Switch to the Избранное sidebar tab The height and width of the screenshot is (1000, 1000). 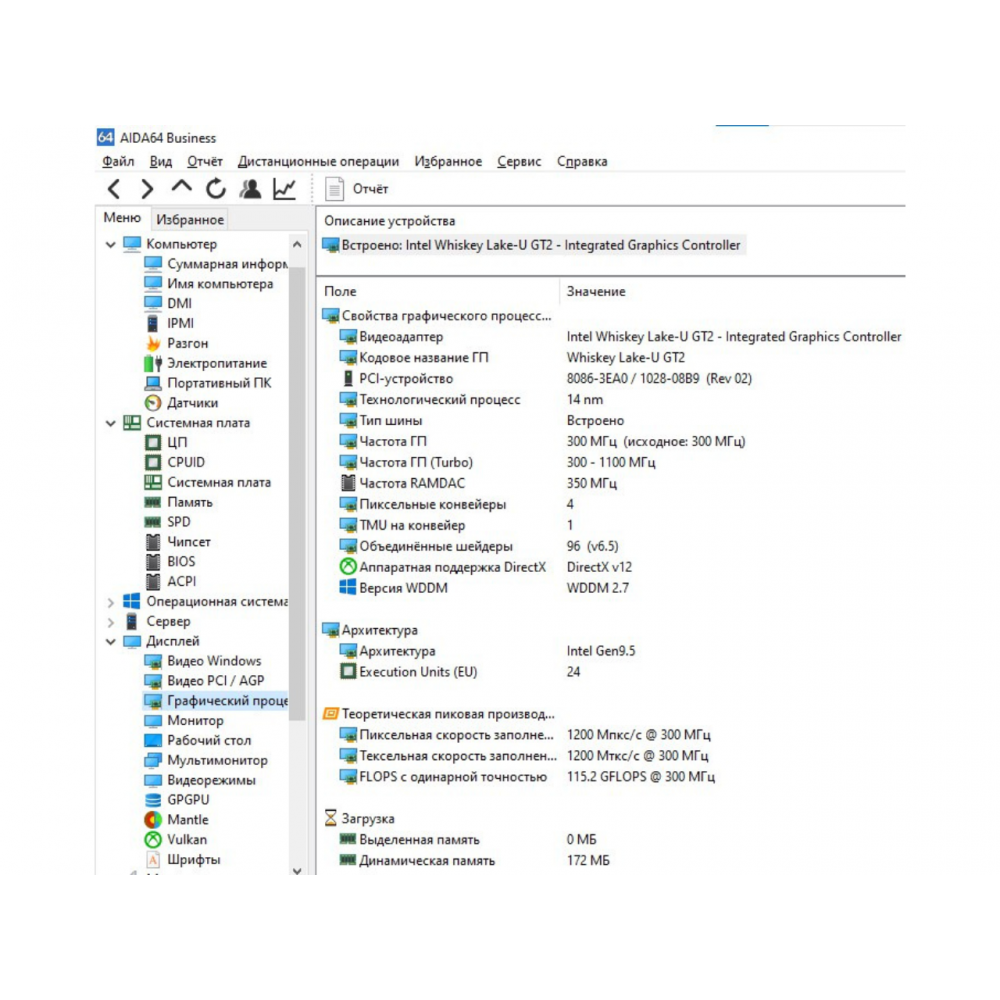point(190,219)
